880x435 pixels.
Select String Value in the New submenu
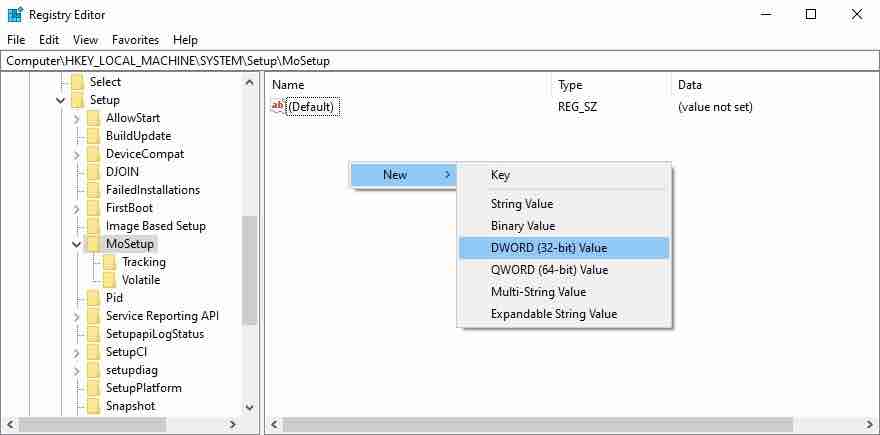[521, 204]
